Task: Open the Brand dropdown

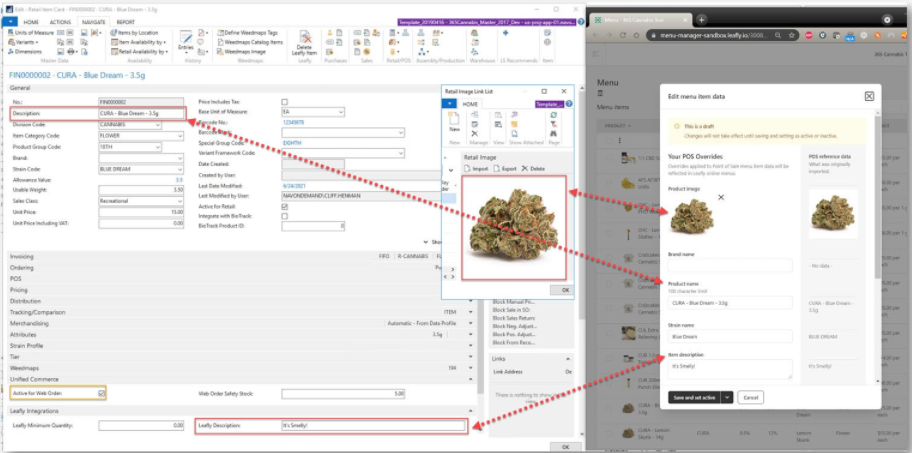Action: (x=180, y=158)
